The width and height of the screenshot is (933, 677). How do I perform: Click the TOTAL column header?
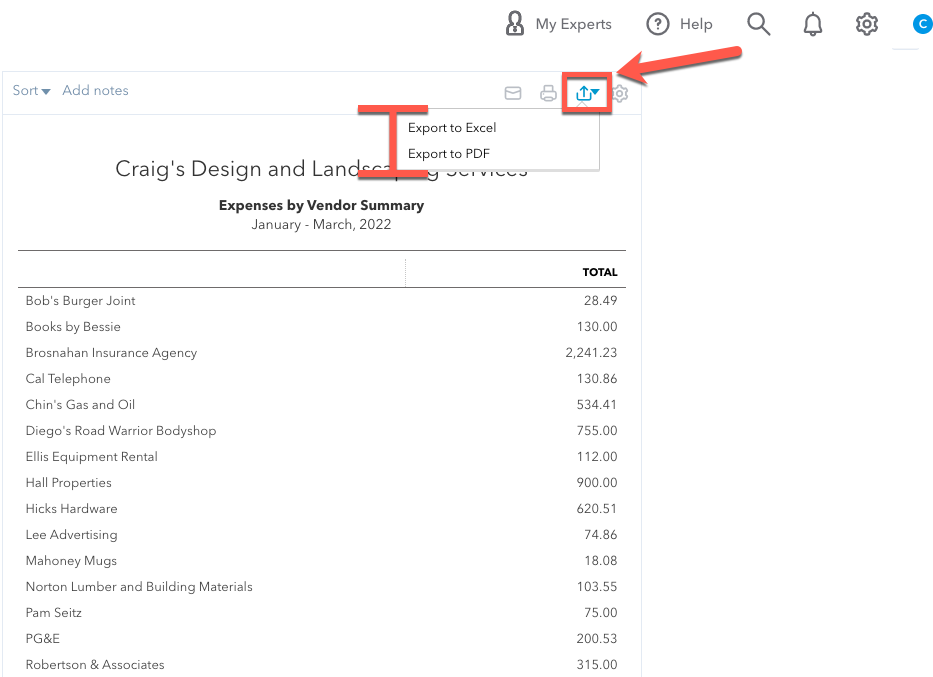point(600,272)
